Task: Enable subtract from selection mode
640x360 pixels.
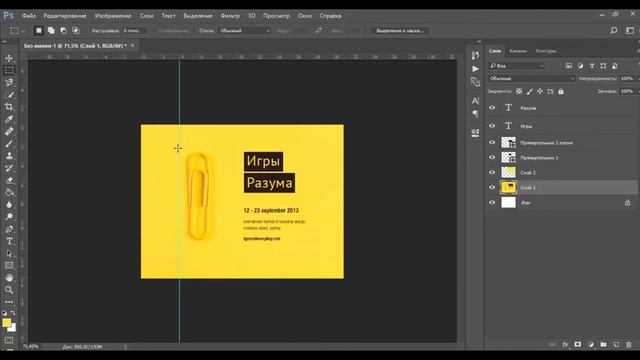Action: 63,31
